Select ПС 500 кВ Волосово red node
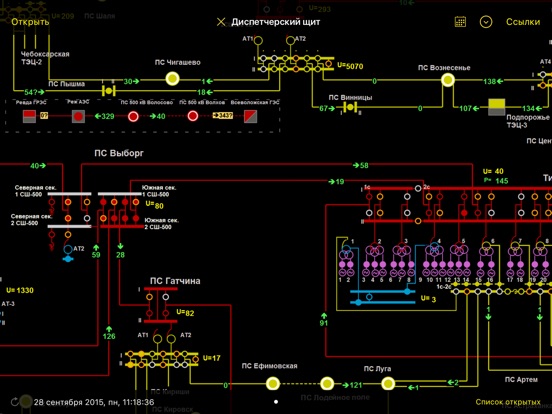Image resolution: width=552 pixels, height=414 pixels. pyautogui.click(x=133, y=116)
